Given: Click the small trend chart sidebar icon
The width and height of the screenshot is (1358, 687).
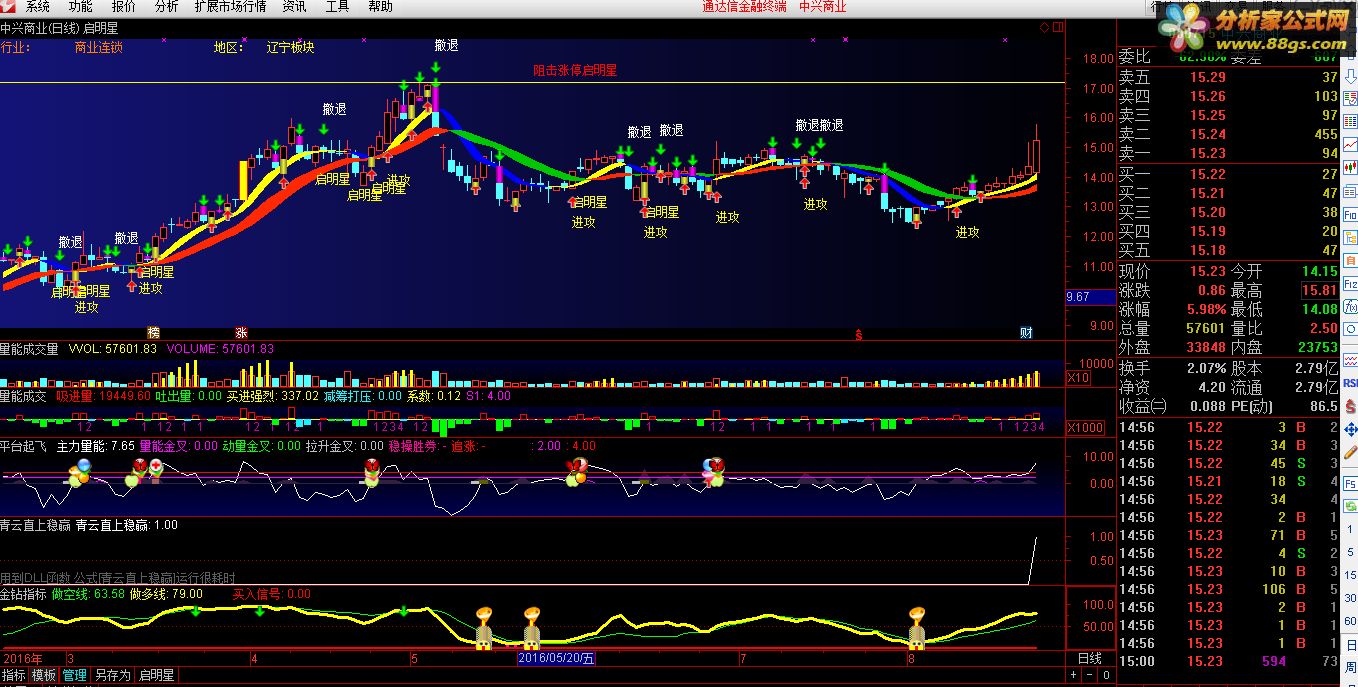Looking at the screenshot, I should (1350, 360).
